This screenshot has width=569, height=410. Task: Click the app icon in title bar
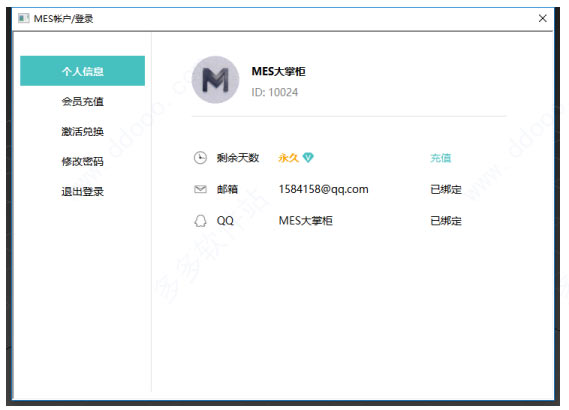pyautogui.click(x=24, y=18)
